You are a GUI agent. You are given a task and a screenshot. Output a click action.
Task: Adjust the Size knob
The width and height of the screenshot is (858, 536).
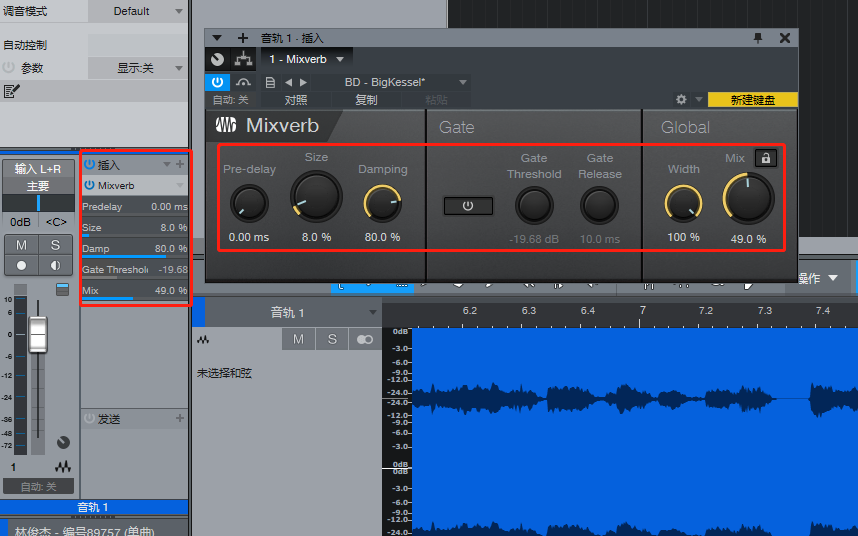316,196
